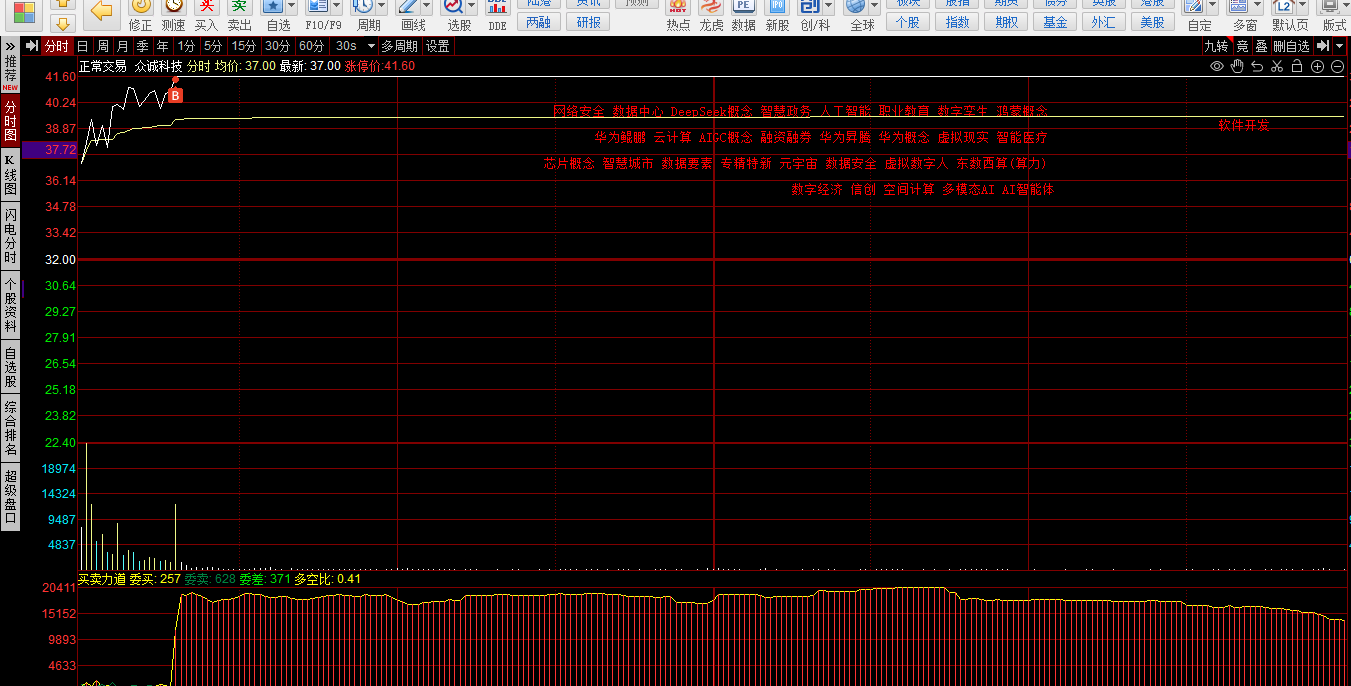The height and width of the screenshot is (686, 1351).
Task: Toggle the lock icon above the chart
Action: 1297,66
